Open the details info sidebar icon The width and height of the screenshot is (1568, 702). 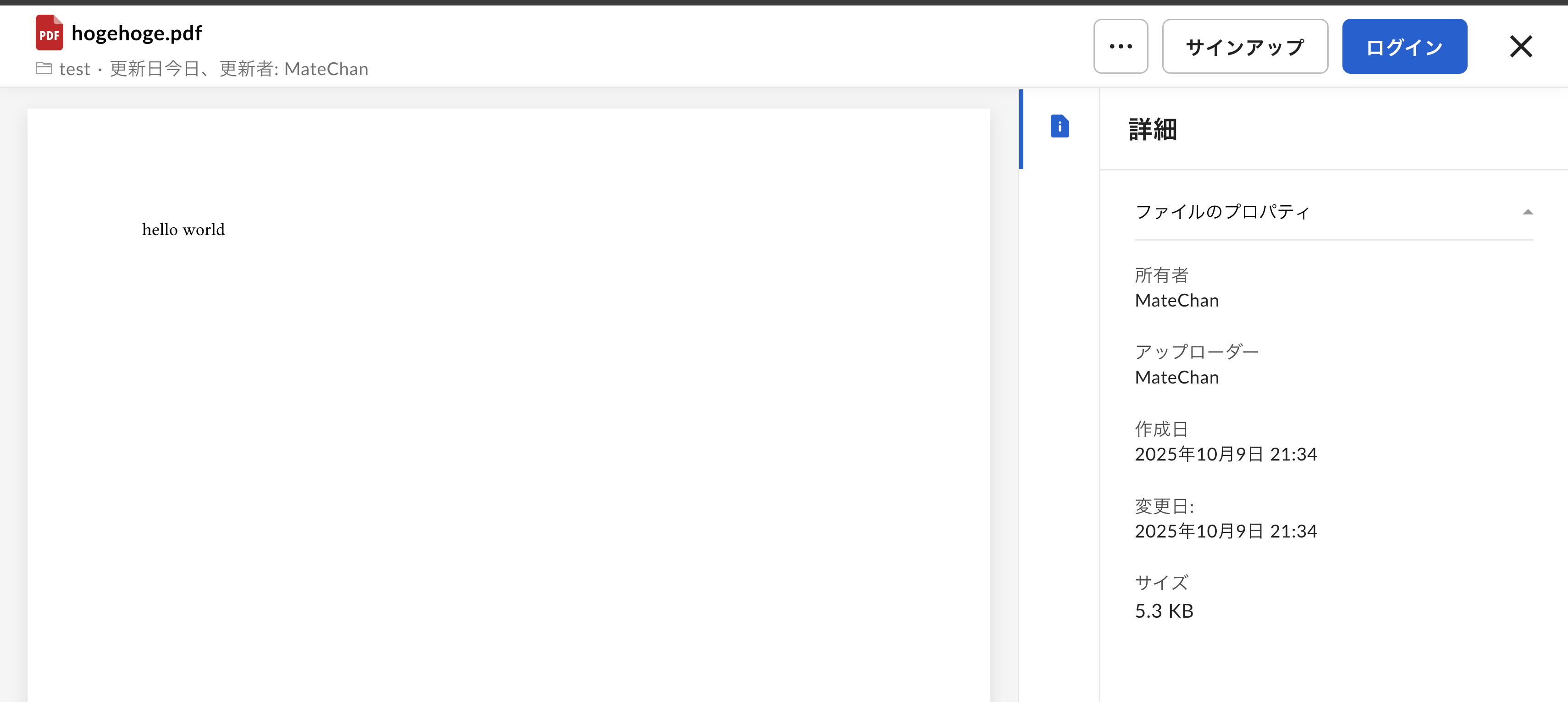(1059, 126)
